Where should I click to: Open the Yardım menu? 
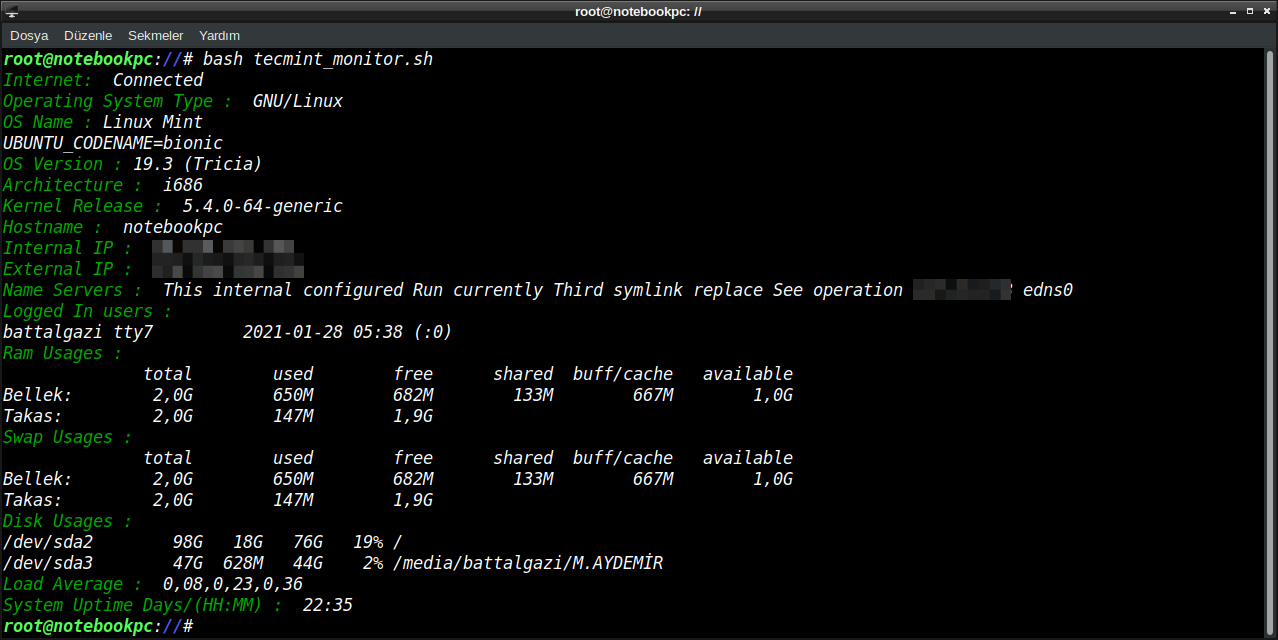pyautogui.click(x=219, y=35)
